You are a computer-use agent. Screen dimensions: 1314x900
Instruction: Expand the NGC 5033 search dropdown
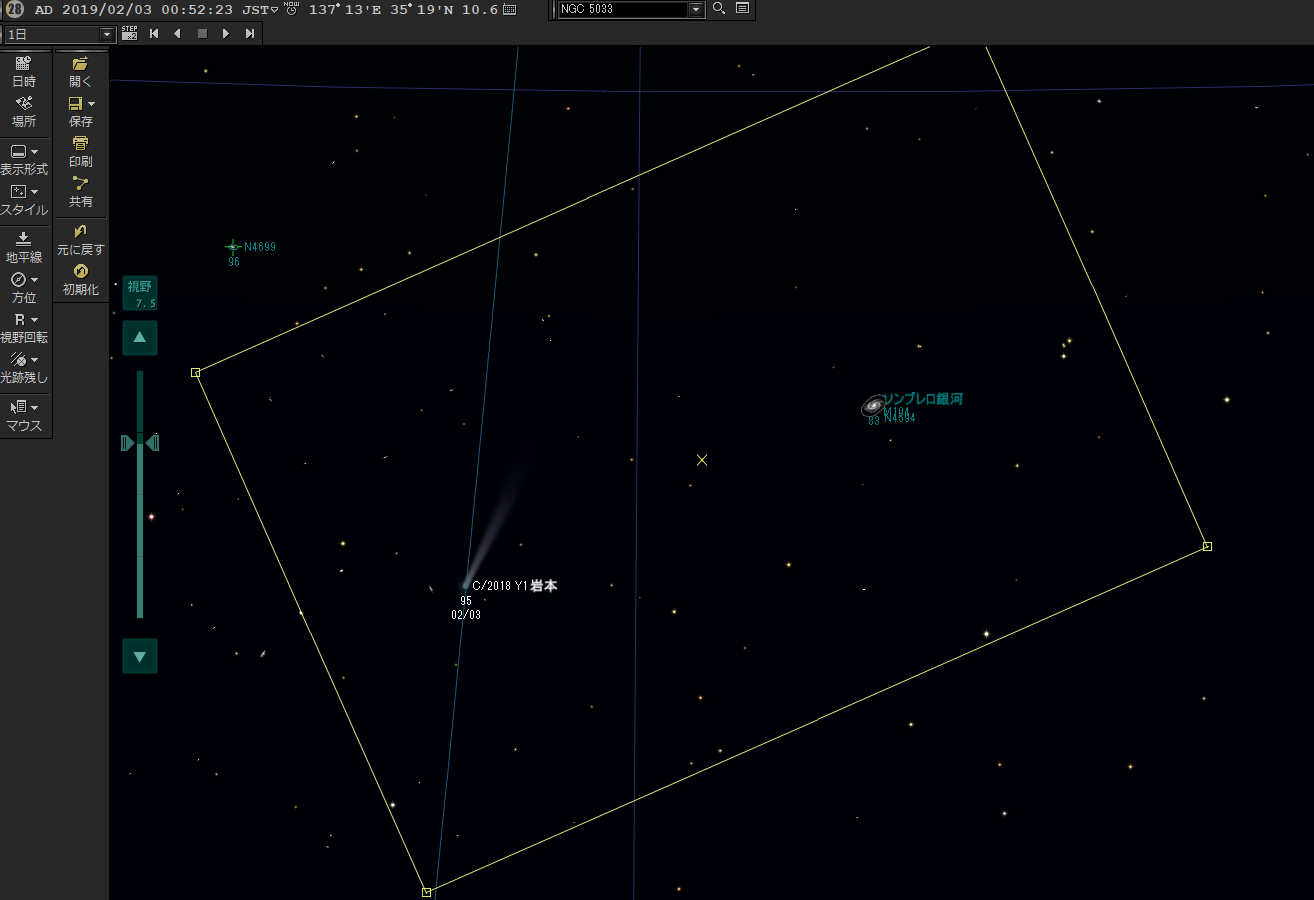(x=696, y=9)
